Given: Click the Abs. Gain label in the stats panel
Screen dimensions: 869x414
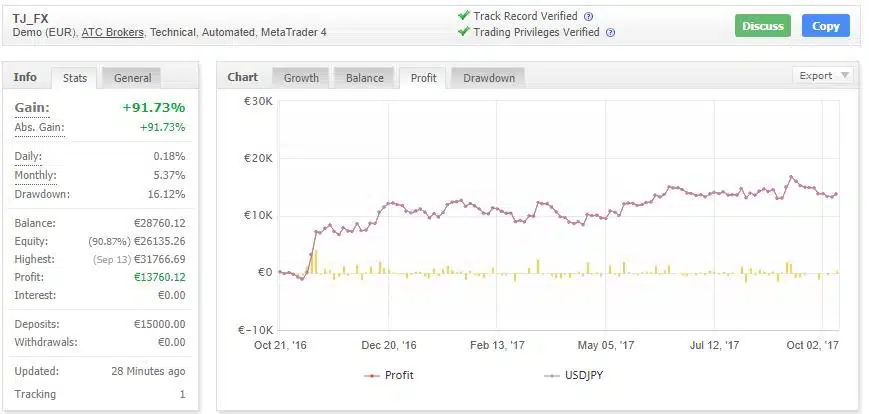Looking at the screenshot, I should tap(39, 128).
